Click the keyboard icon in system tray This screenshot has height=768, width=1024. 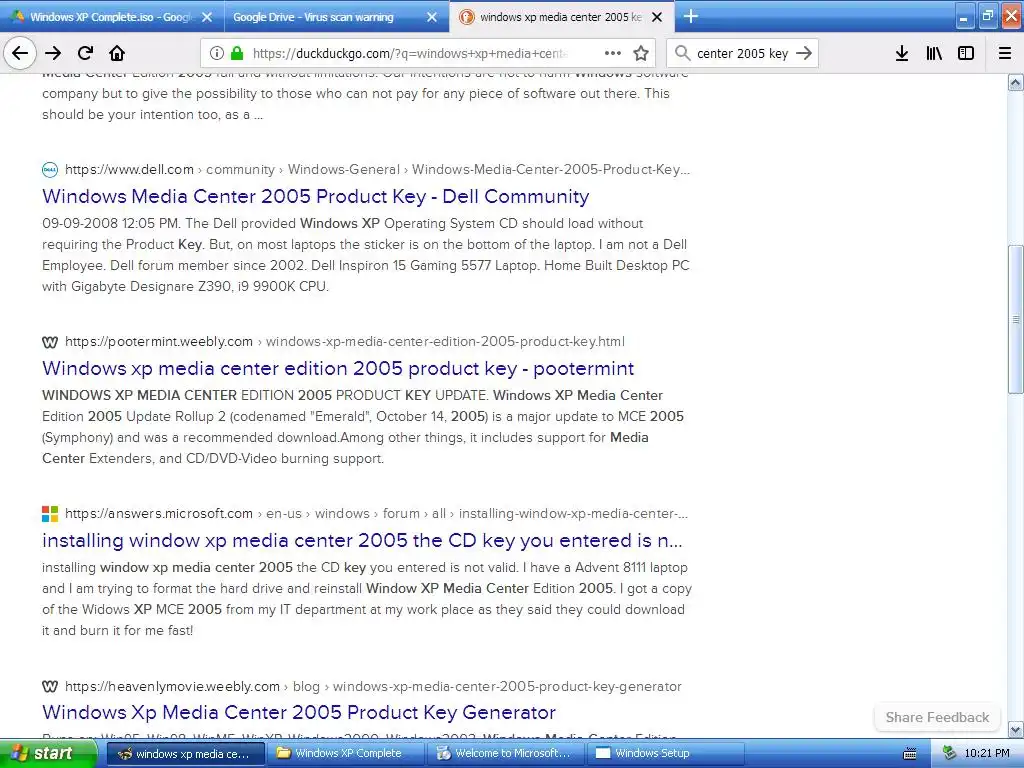point(910,754)
